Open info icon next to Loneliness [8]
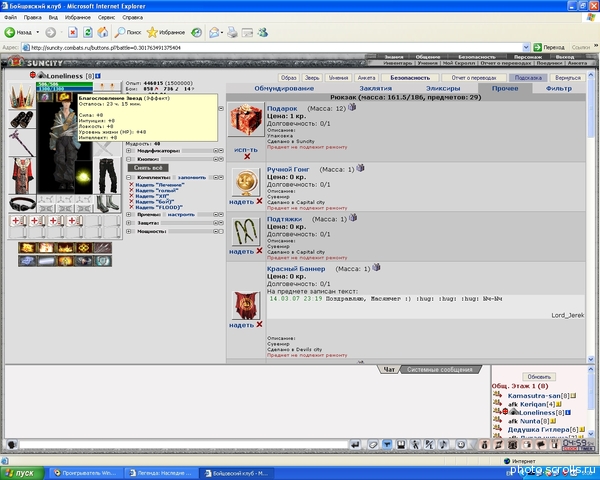This screenshot has width=600, height=480. 98,76
